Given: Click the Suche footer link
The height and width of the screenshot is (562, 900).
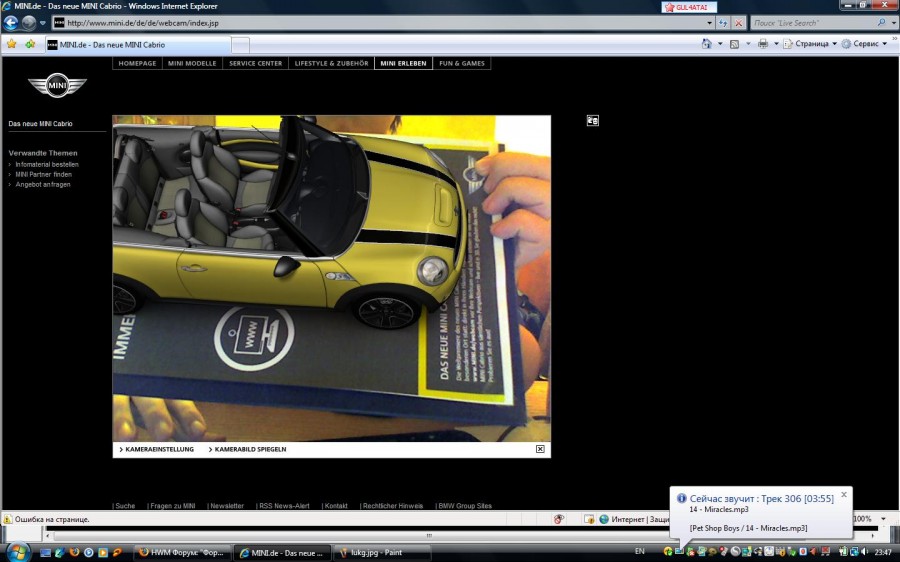Looking at the screenshot, I should click(125, 506).
